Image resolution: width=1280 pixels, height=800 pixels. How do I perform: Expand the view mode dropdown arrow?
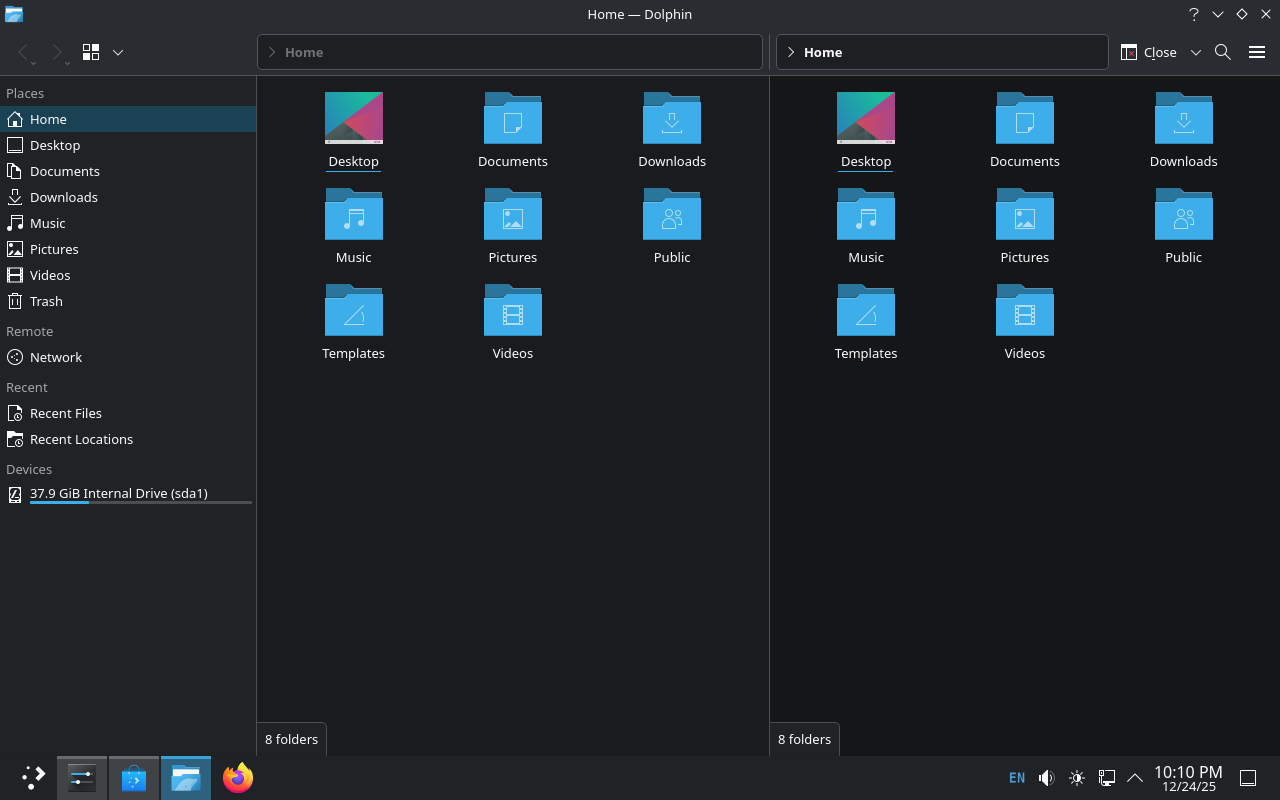click(x=118, y=52)
